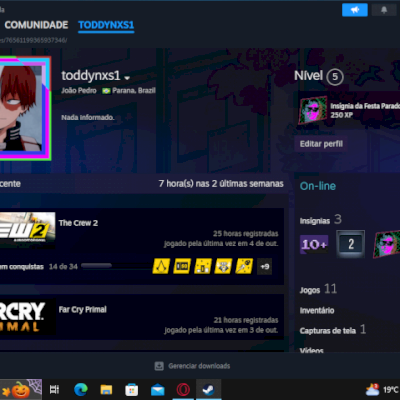Click the 21 horas registradas text
Image resolution: width=400 pixels, height=400 pixels.
pos(246,320)
